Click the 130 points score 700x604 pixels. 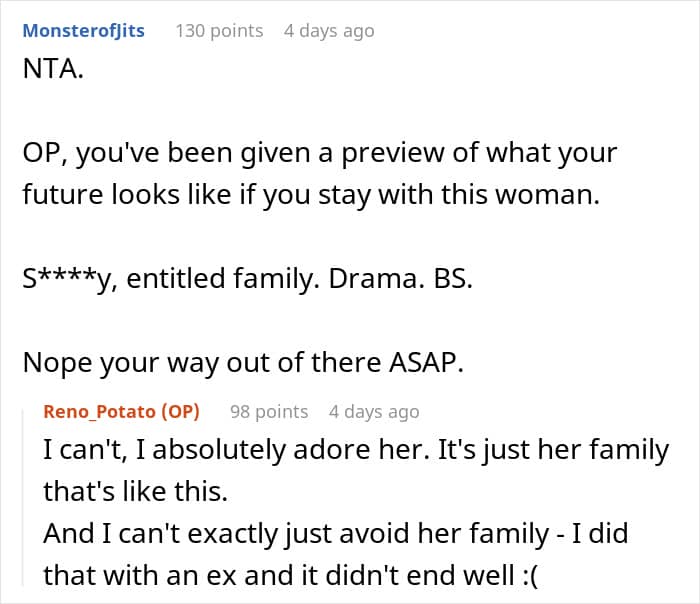pyautogui.click(x=219, y=31)
